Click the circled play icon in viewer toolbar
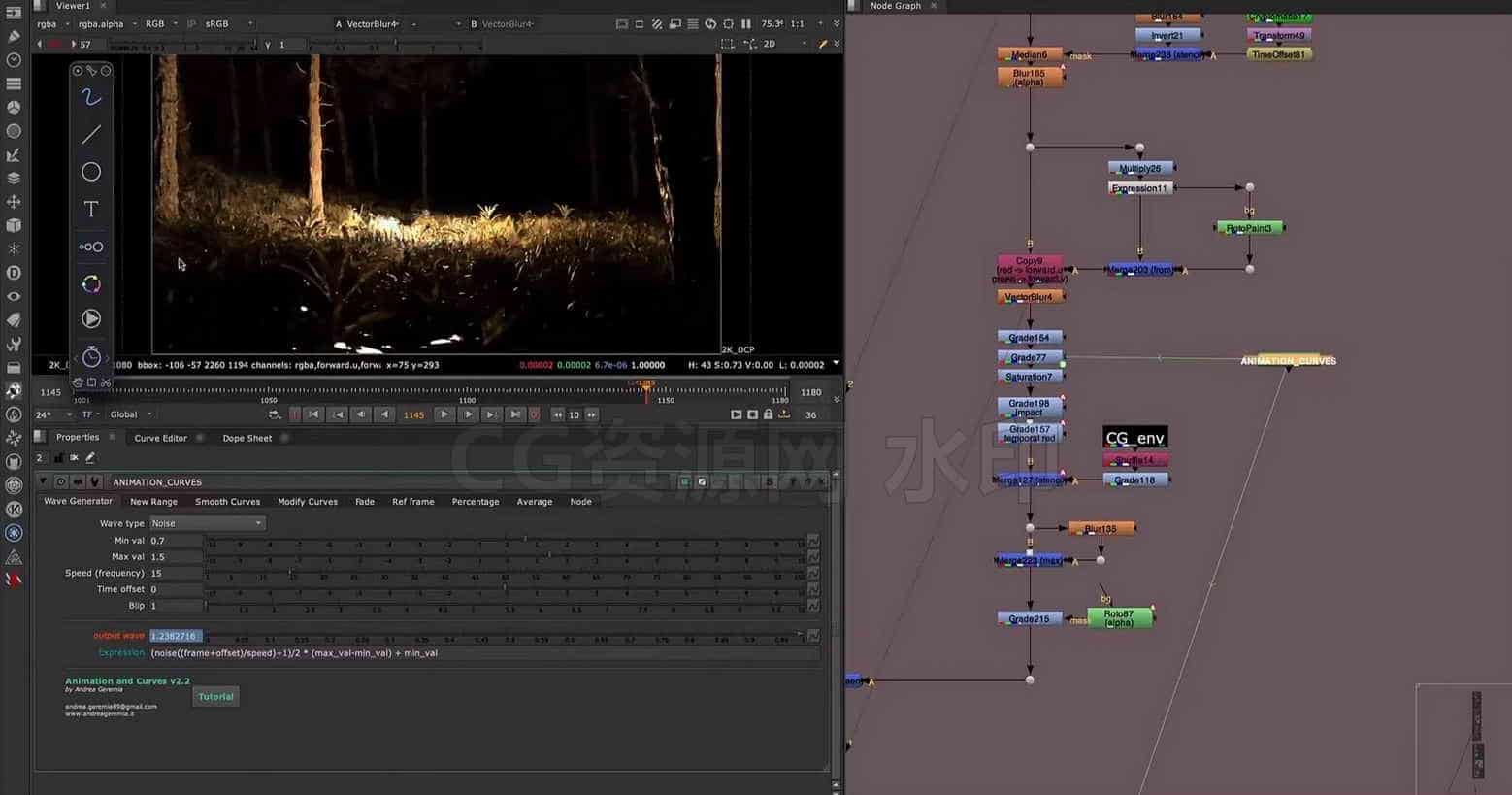1512x795 pixels. point(91,318)
